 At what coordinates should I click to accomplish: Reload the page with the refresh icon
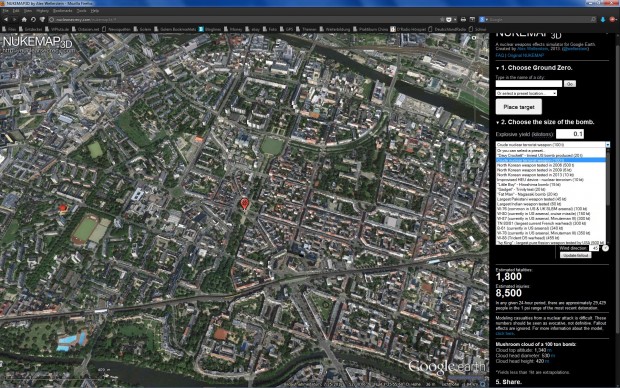[33, 19]
